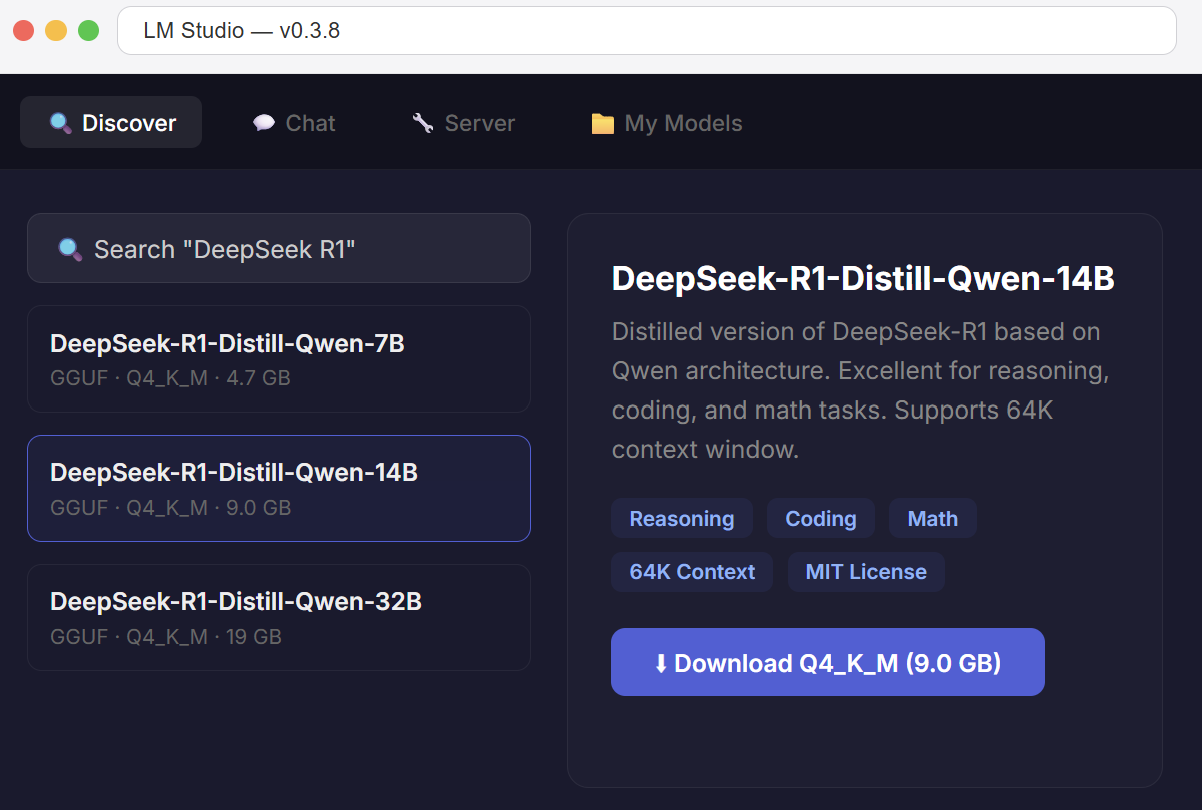
Task: Click the green maximize window button
Action: [x=89, y=30]
